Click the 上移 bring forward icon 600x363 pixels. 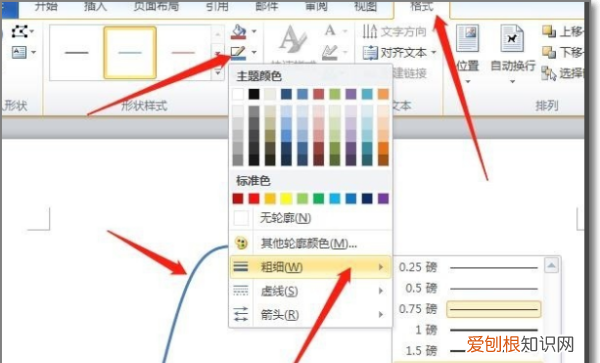(x=549, y=31)
